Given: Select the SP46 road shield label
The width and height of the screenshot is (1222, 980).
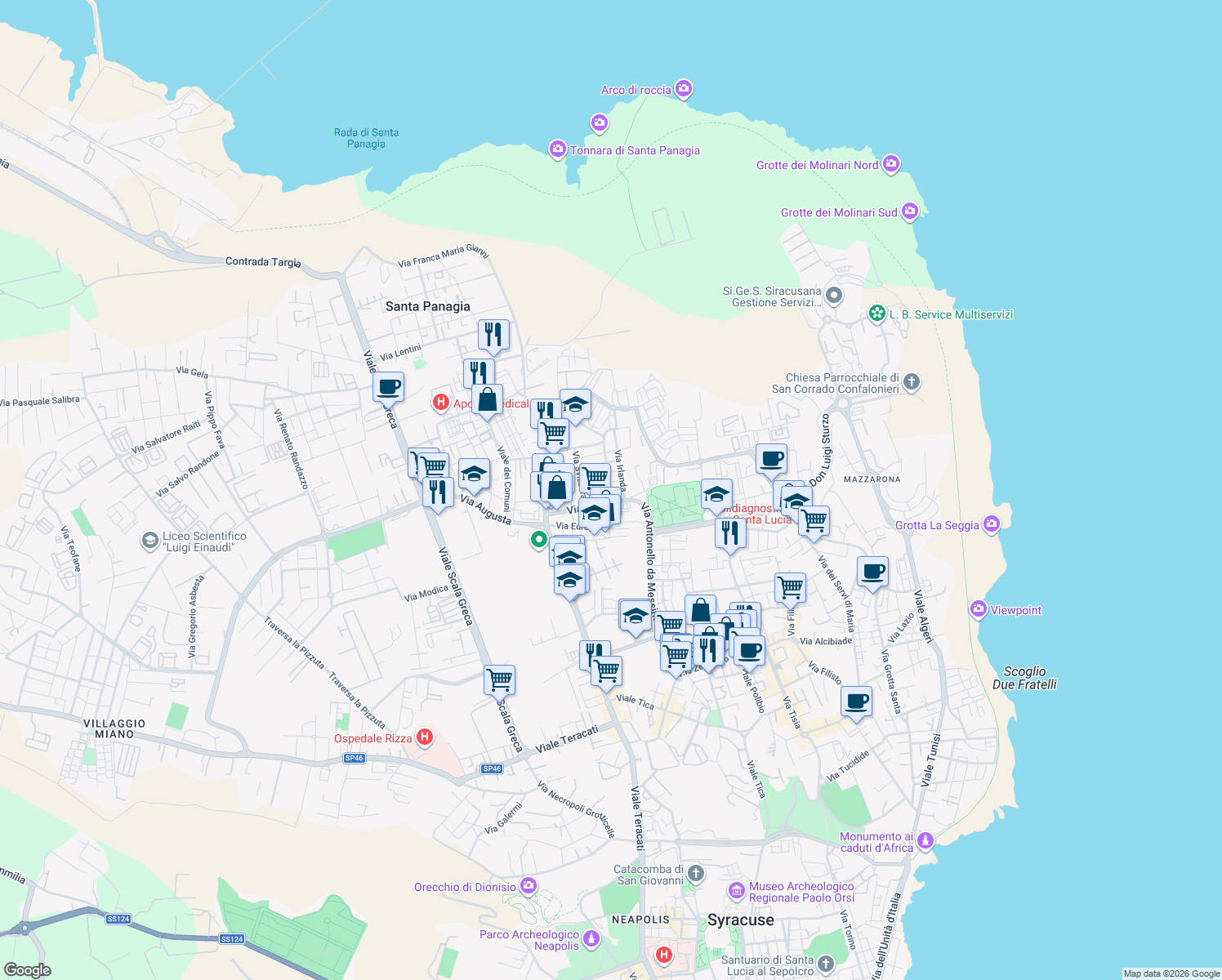Looking at the screenshot, I should 354,756.
